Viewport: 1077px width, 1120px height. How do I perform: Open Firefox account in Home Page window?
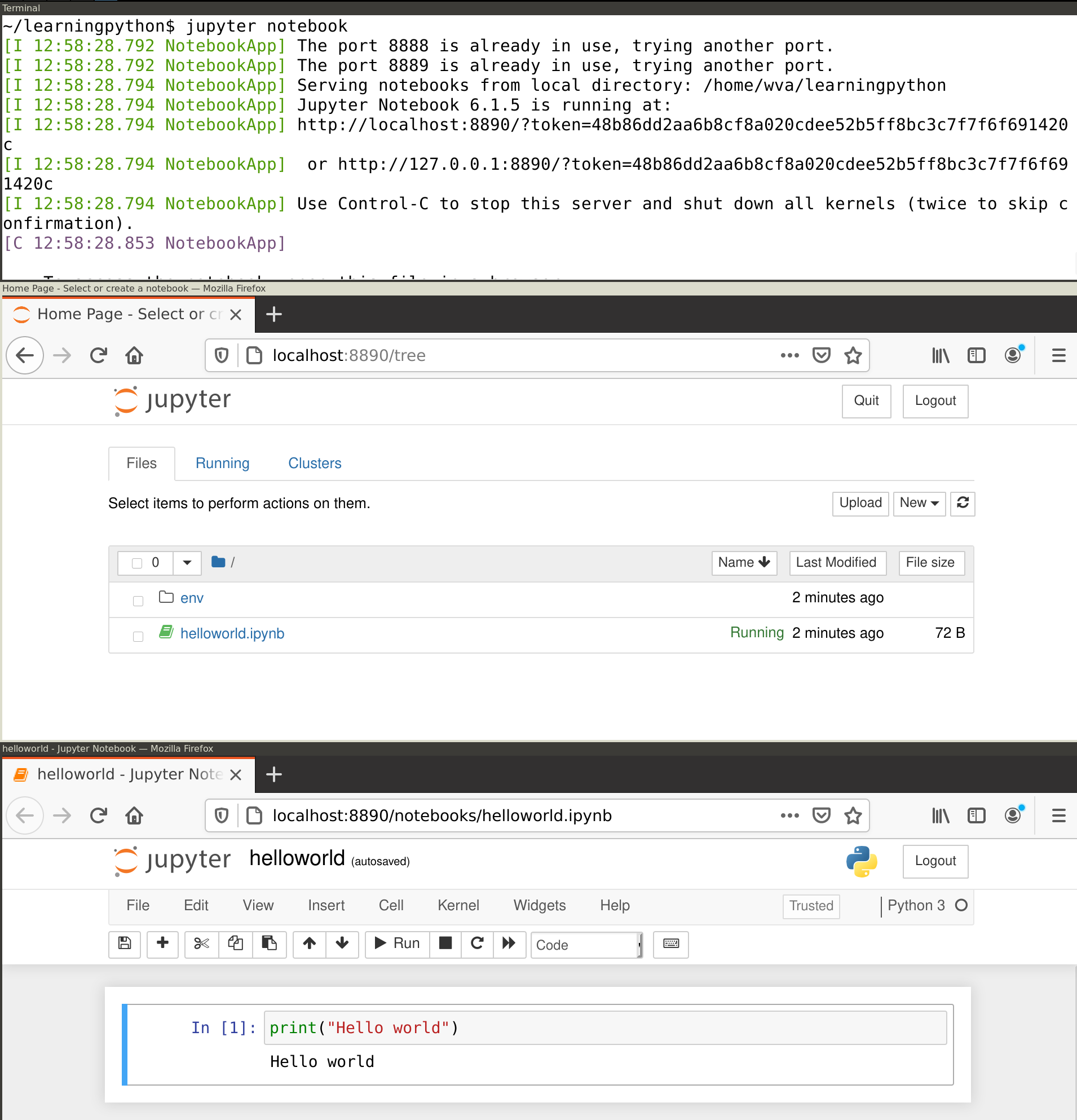click(x=1013, y=355)
